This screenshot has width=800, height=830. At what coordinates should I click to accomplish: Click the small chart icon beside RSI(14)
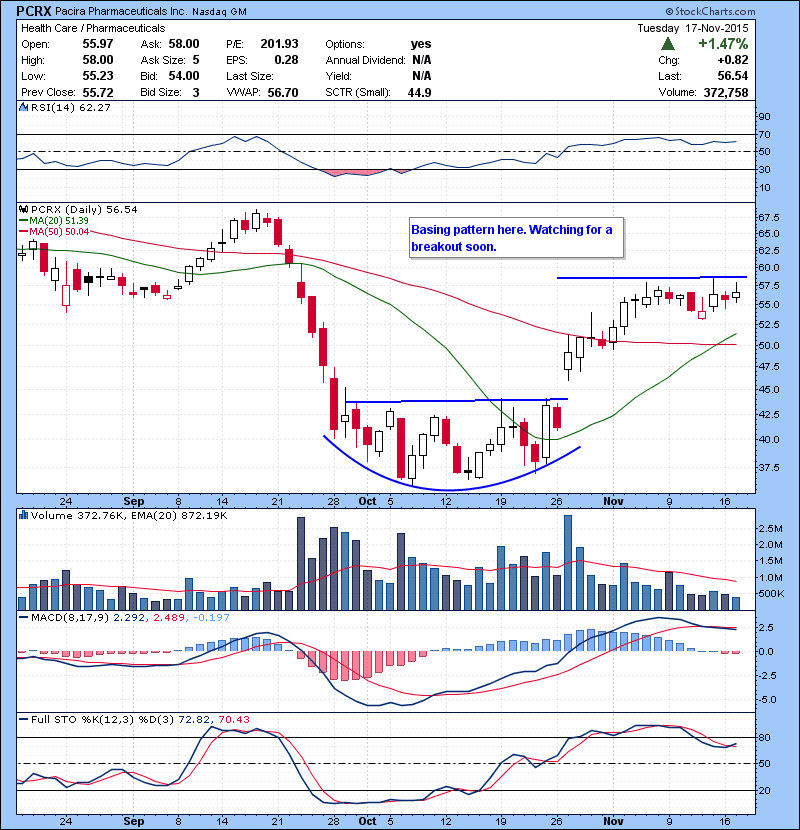coord(23,107)
